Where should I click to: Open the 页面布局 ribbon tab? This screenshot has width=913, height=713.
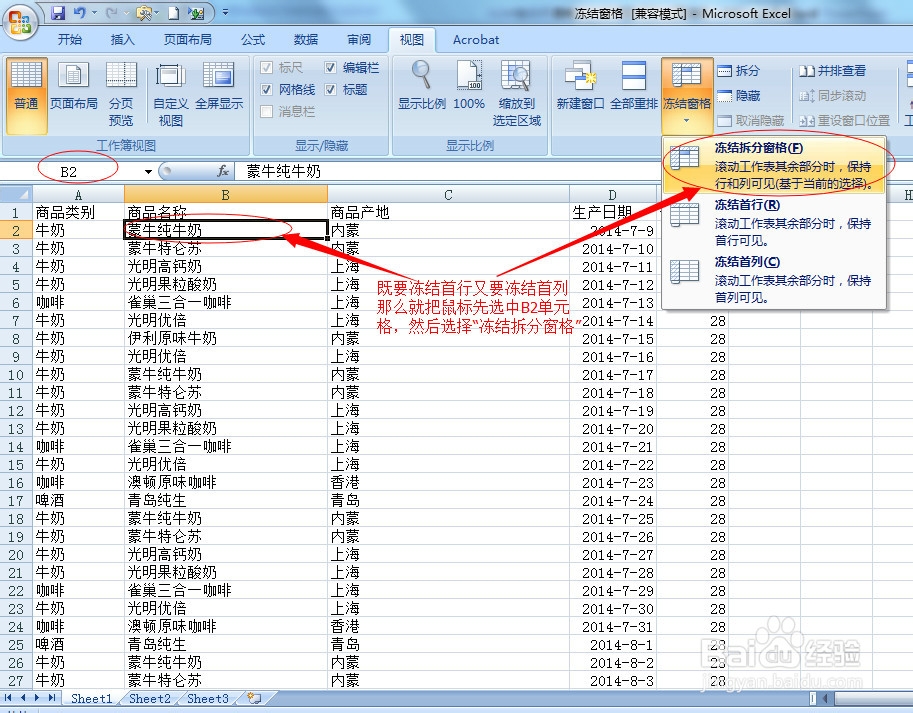[x=187, y=40]
